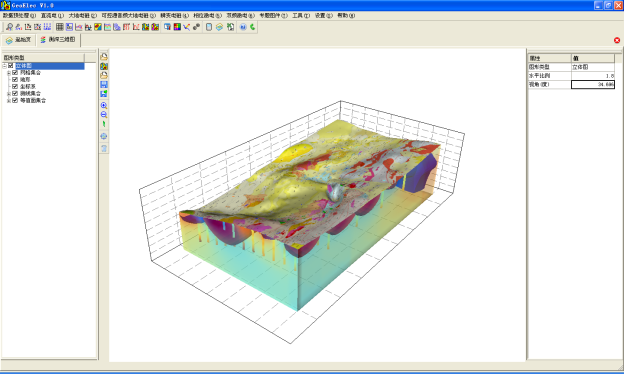Viewport: 624px width, 374px height.
Task: Open the 帮助 help menu
Action: (346, 16)
